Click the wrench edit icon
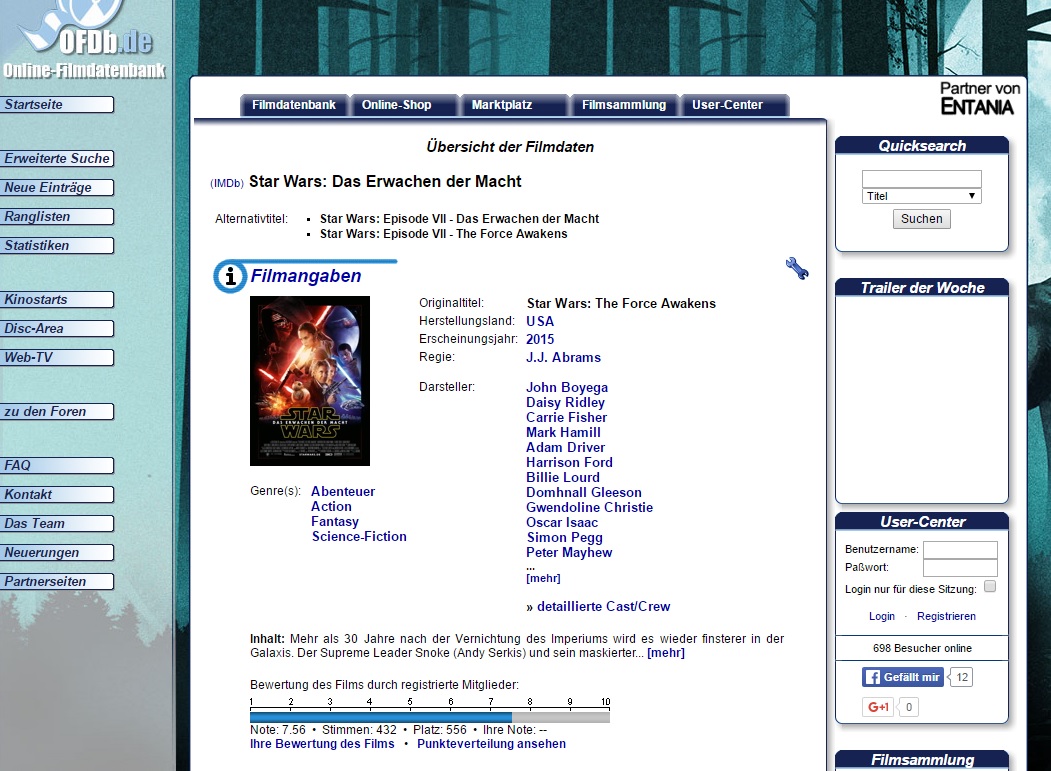Screen dimensions: 1051x771 pos(797,268)
